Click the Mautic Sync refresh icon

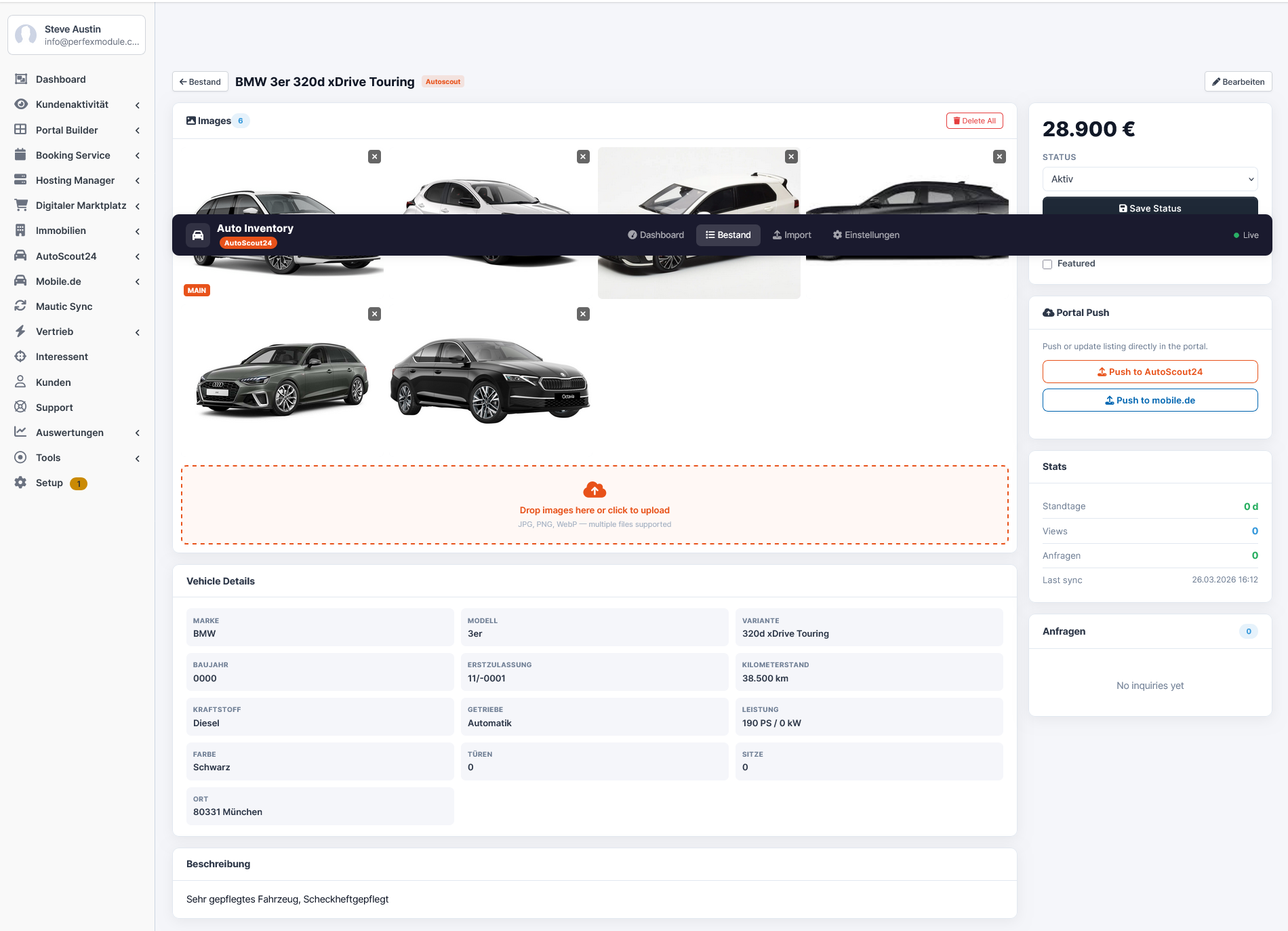(x=21, y=306)
